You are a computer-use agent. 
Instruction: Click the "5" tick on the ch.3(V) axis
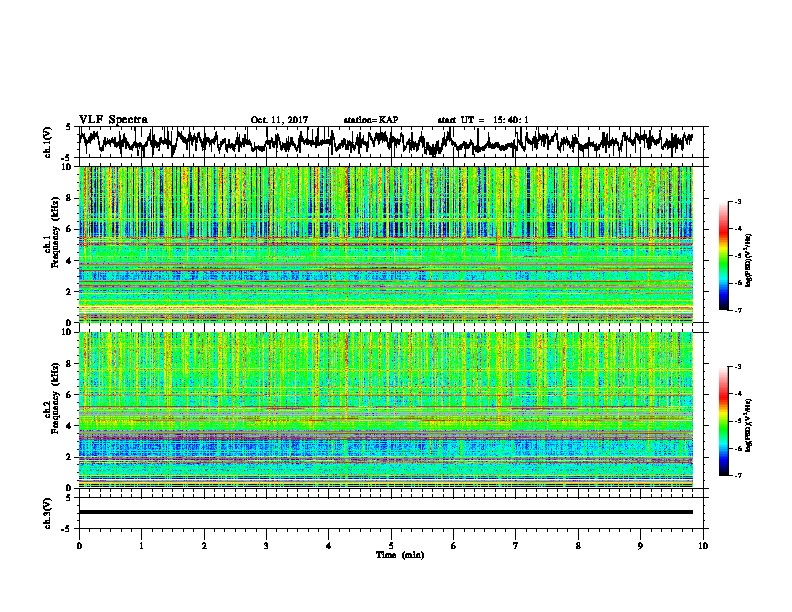tap(68, 498)
